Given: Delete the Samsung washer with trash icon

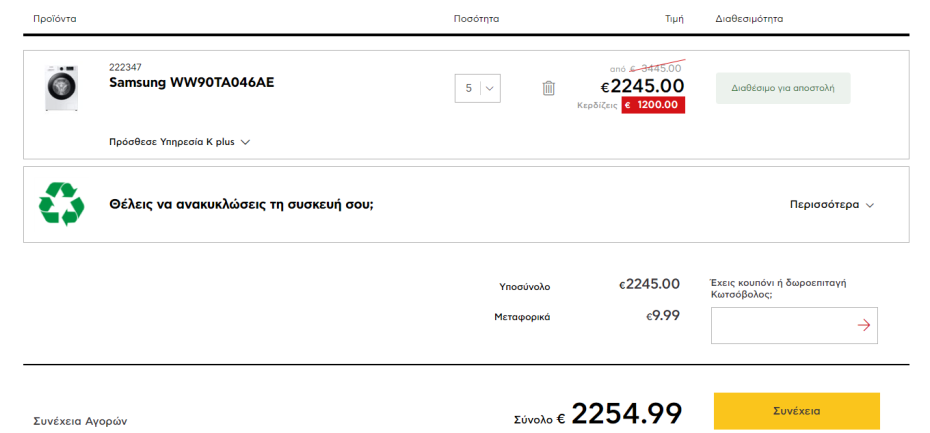Looking at the screenshot, I should coord(548,88).
